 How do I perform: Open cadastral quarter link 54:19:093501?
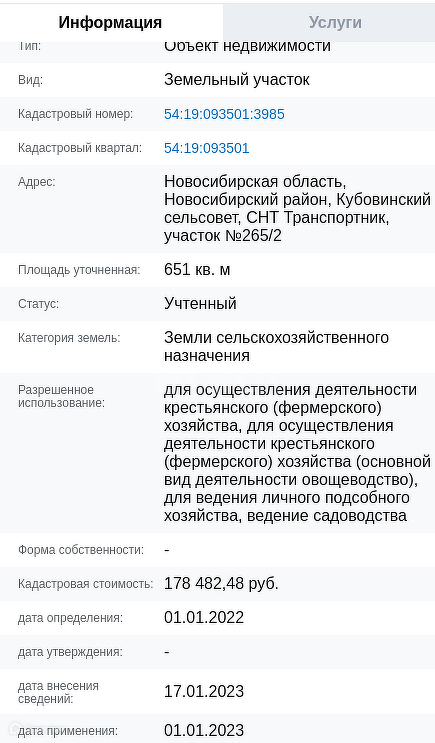[207, 148]
